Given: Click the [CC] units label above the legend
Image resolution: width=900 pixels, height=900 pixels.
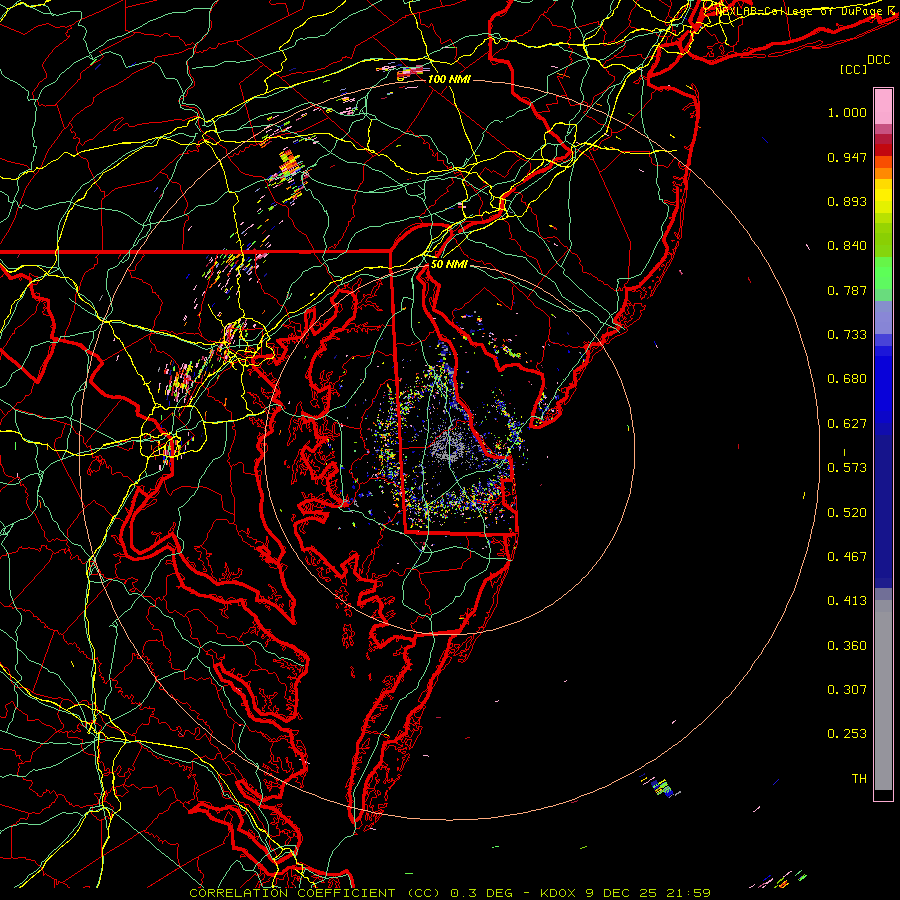Looking at the screenshot, I should [x=853, y=69].
